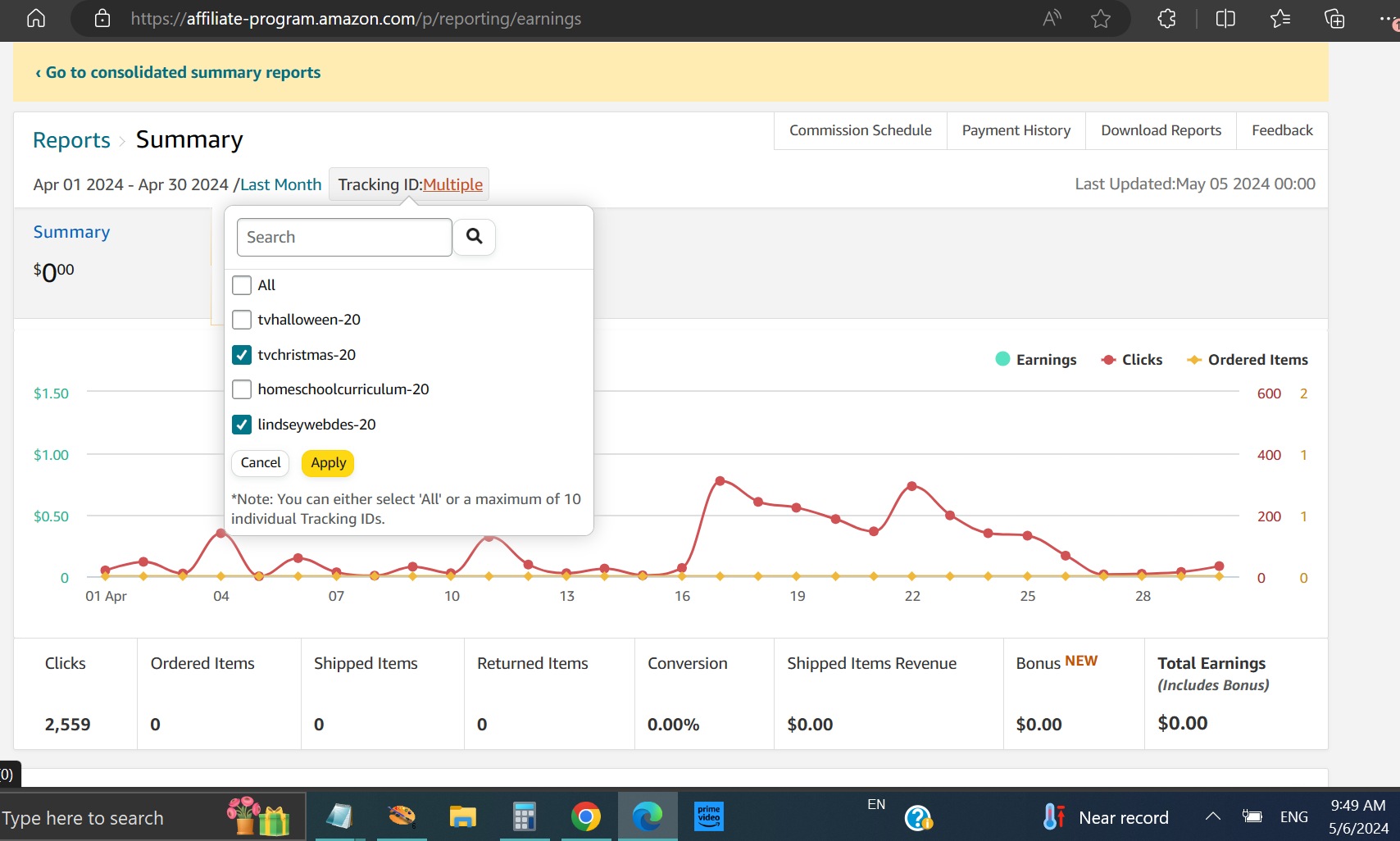Click the browser address bar URL
The image size is (1400, 841).
pyautogui.click(x=356, y=18)
